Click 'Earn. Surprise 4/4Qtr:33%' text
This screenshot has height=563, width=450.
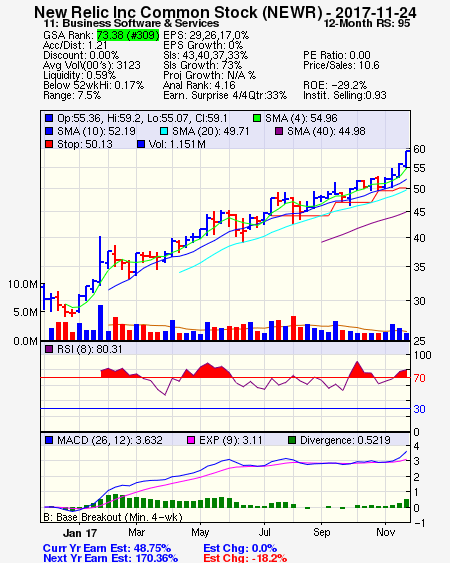tap(225, 96)
